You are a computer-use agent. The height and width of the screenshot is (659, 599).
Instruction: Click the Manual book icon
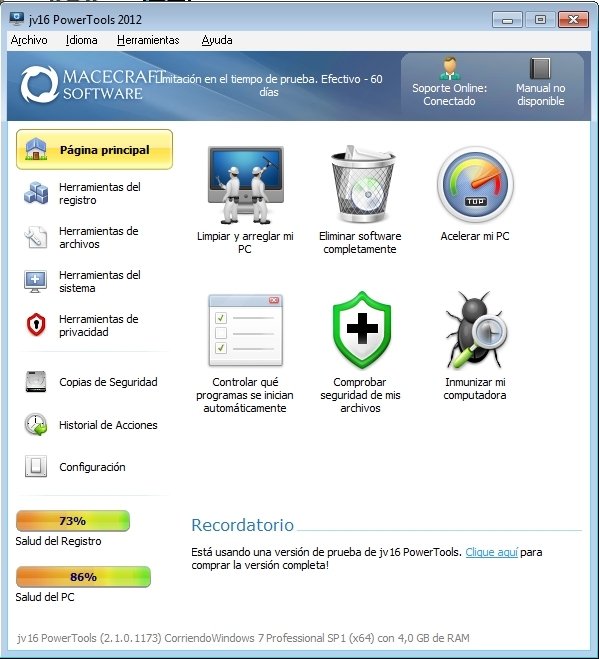[x=540, y=69]
